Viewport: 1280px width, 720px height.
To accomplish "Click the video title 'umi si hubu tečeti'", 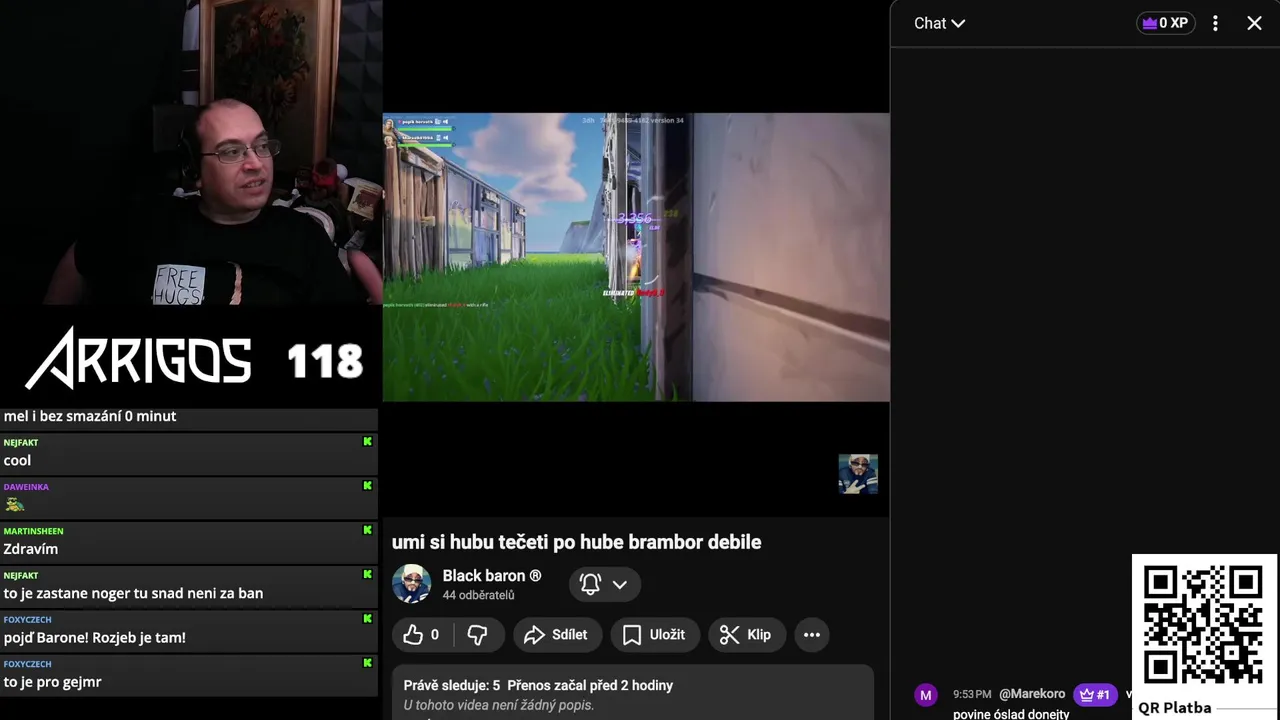I will click(576, 542).
